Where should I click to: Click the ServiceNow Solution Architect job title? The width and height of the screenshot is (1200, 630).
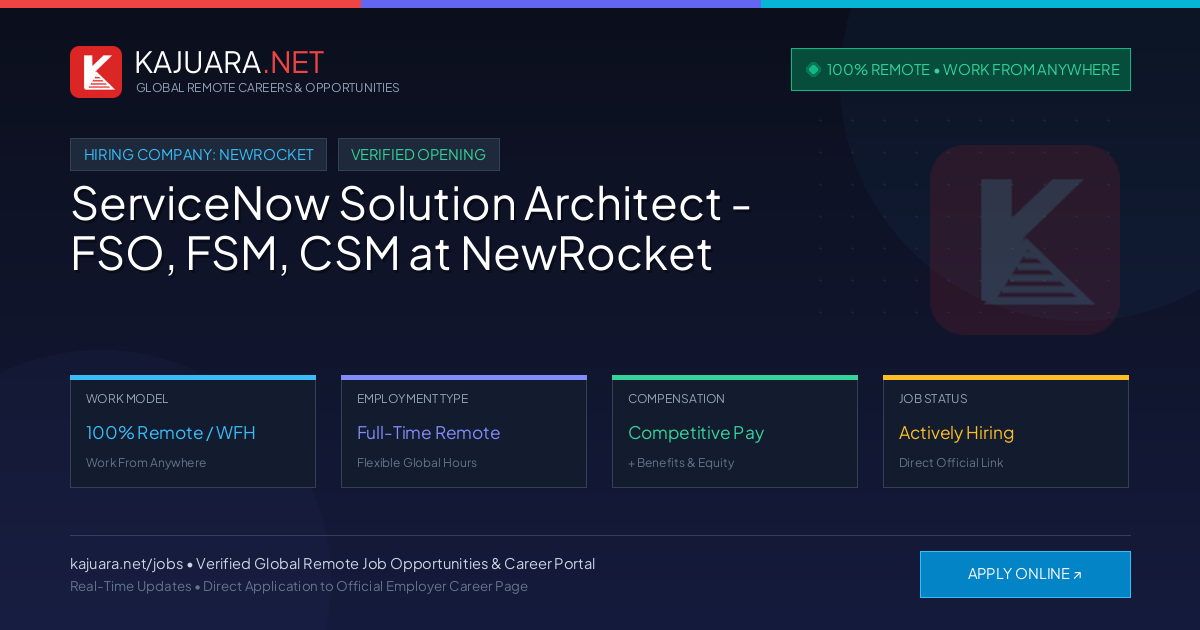[x=411, y=229]
